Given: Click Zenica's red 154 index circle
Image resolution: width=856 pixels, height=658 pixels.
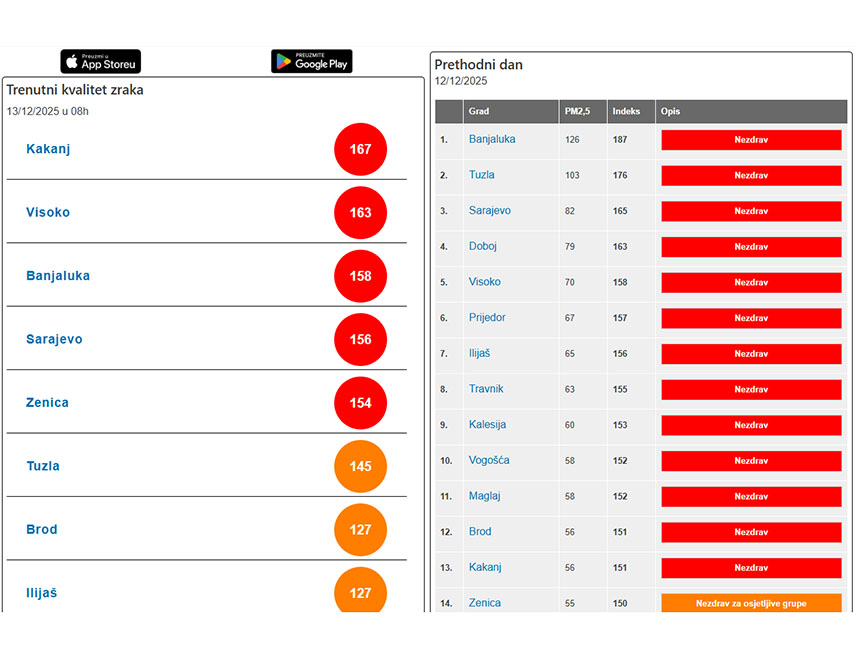Looking at the screenshot, I should pyautogui.click(x=360, y=403).
